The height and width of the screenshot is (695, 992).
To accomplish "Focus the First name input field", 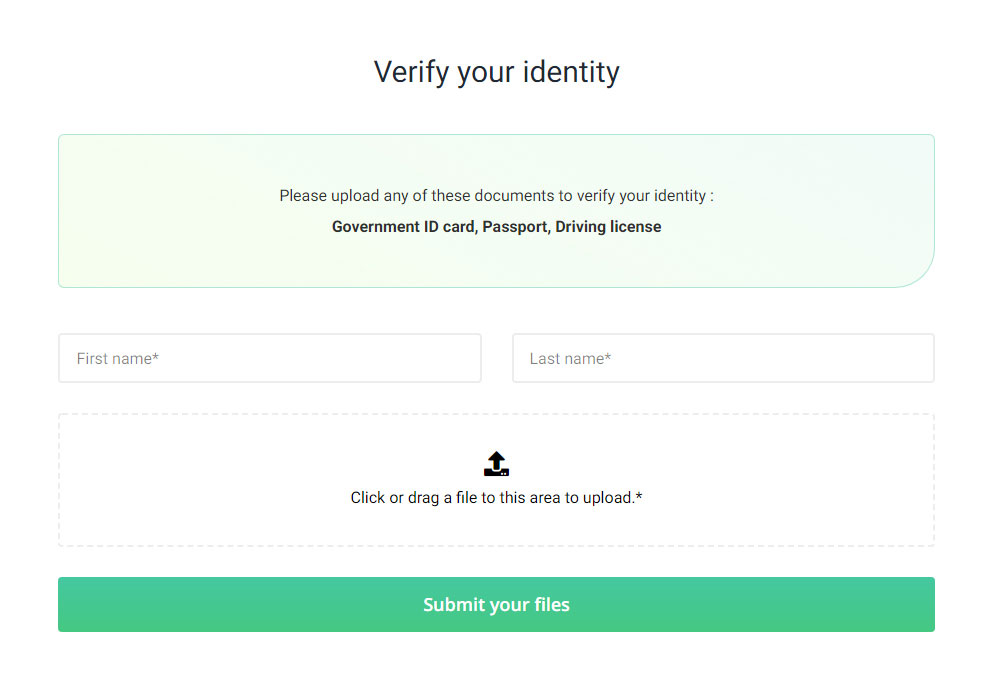I will 270,358.
